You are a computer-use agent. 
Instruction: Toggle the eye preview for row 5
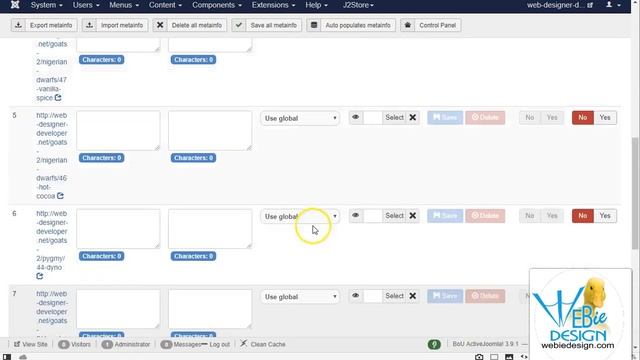pos(356,118)
